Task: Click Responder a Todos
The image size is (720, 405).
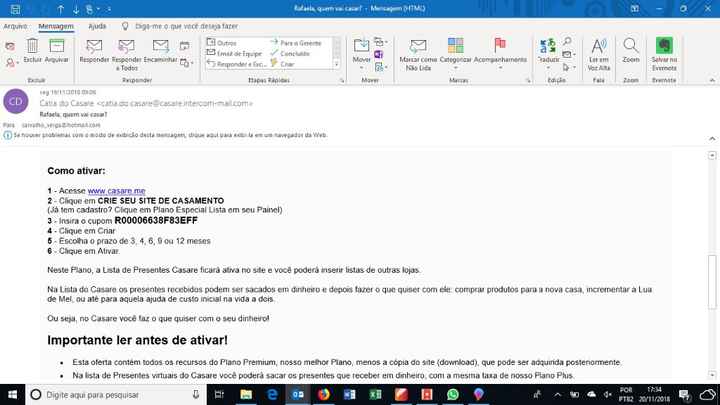Action: pyautogui.click(x=126, y=55)
